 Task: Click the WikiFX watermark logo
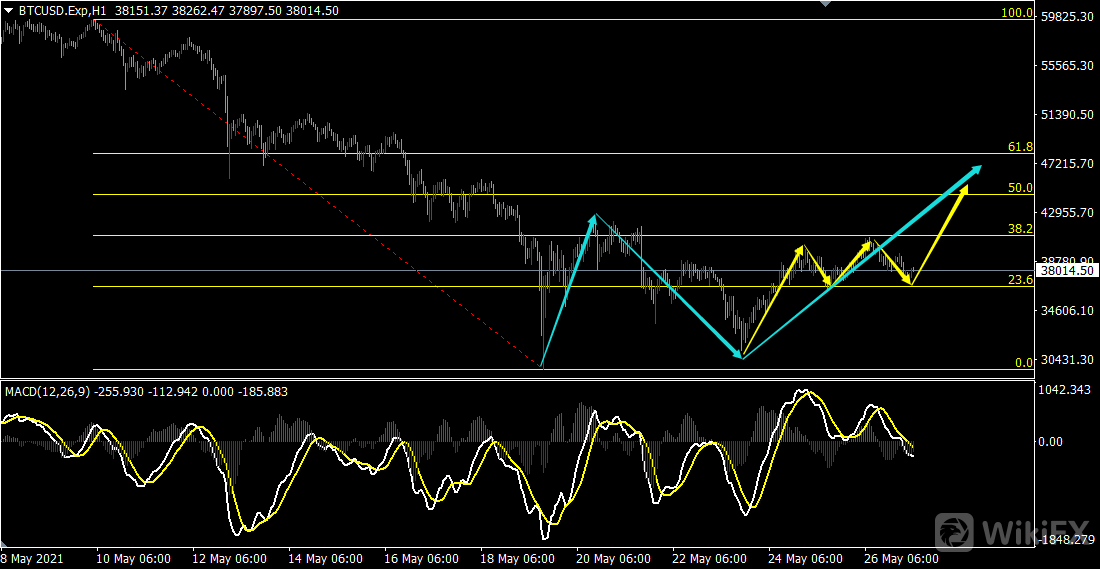click(x=1010, y=529)
